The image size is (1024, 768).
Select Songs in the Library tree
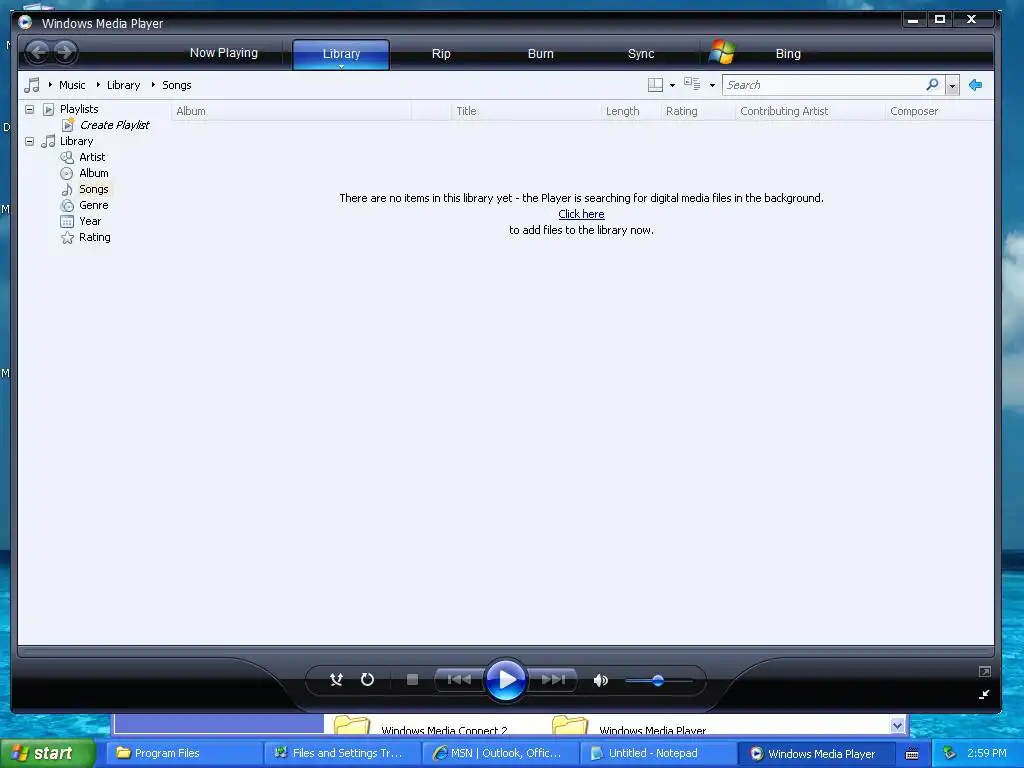coord(93,189)
